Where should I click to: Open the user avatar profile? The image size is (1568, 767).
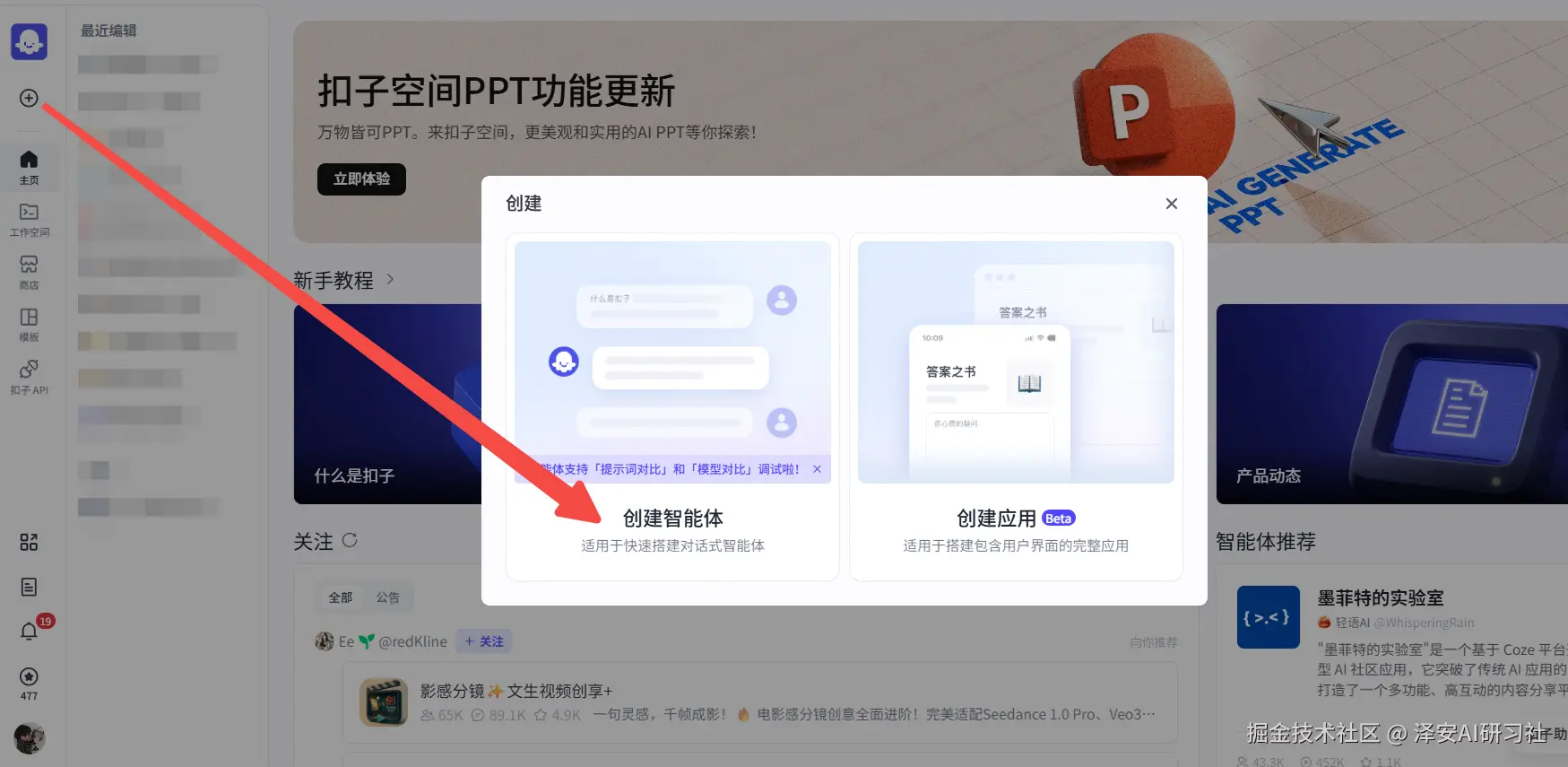pos(29,738)
